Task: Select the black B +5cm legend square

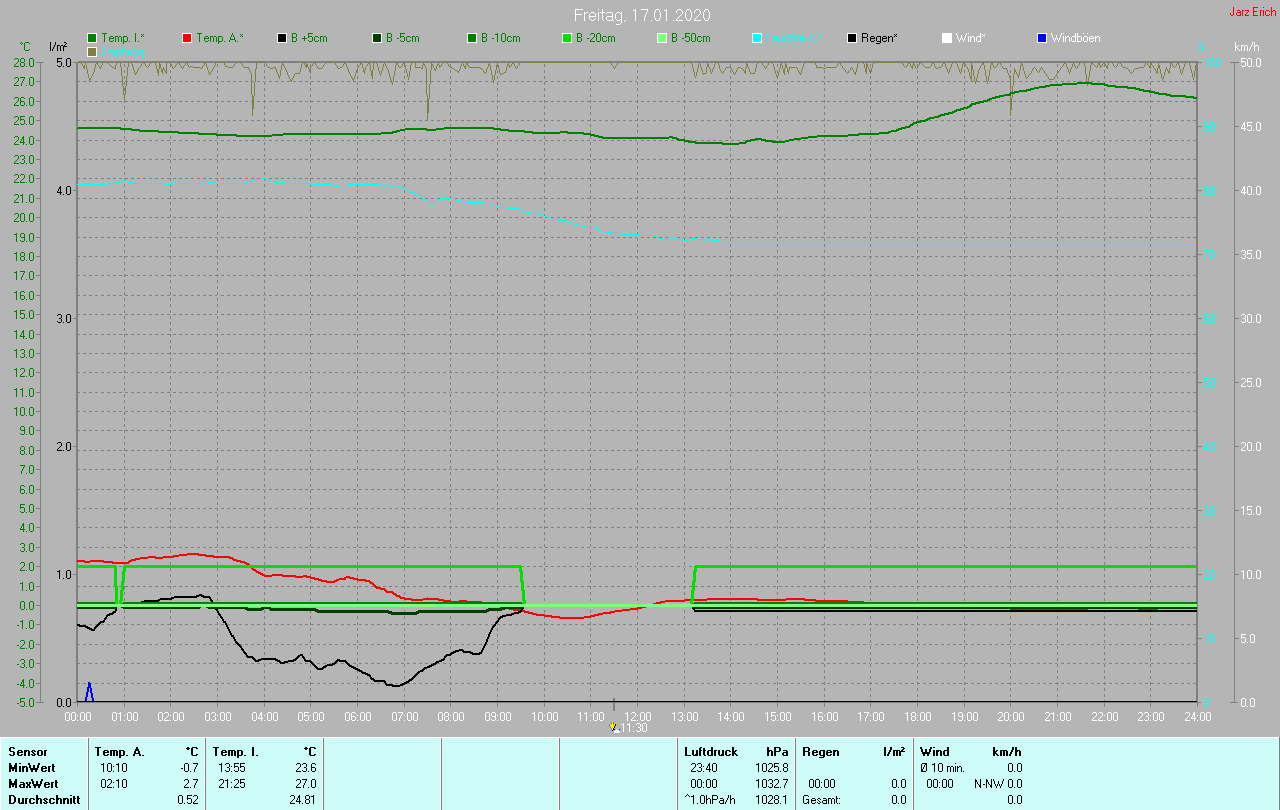Action: 282,38
